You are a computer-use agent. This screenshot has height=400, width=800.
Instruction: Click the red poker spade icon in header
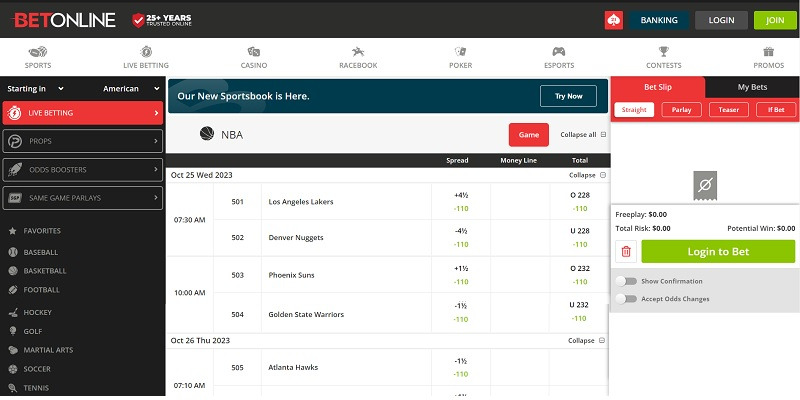(x=614, y=20)
